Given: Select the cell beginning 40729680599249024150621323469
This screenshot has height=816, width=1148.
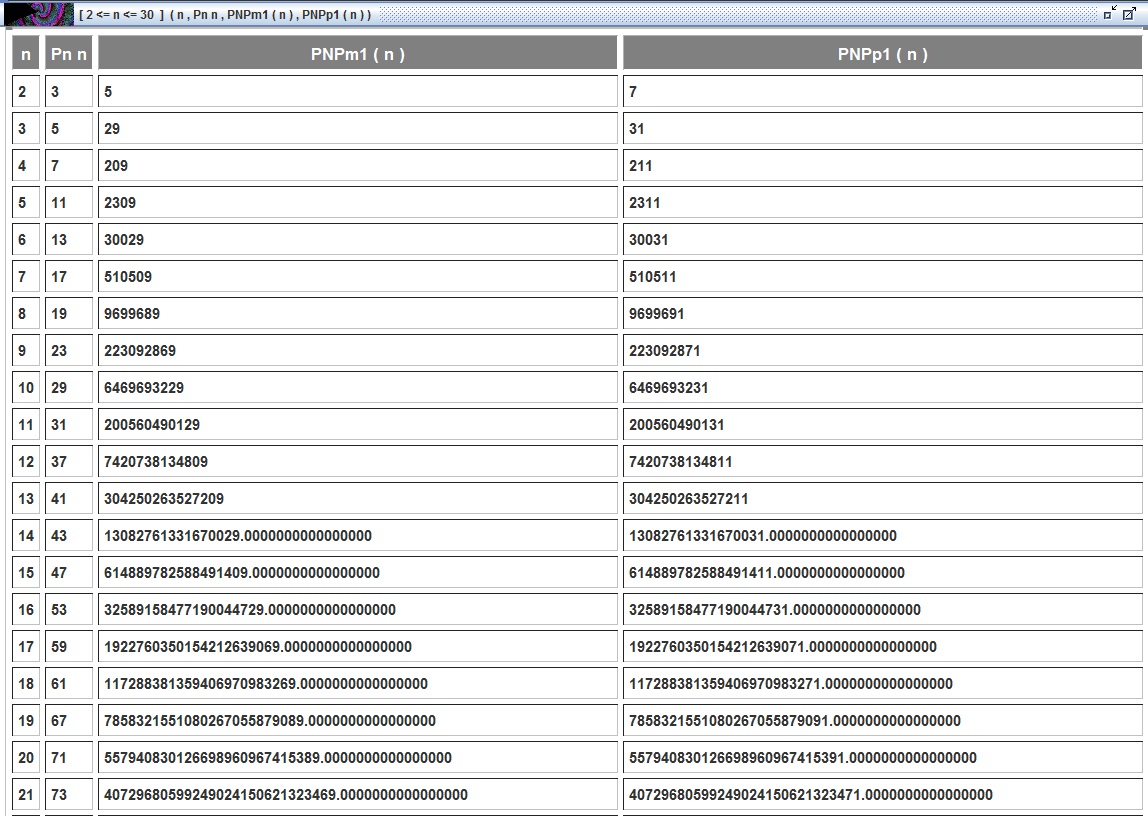Looking at the screenshot, I should click(358, 794).
